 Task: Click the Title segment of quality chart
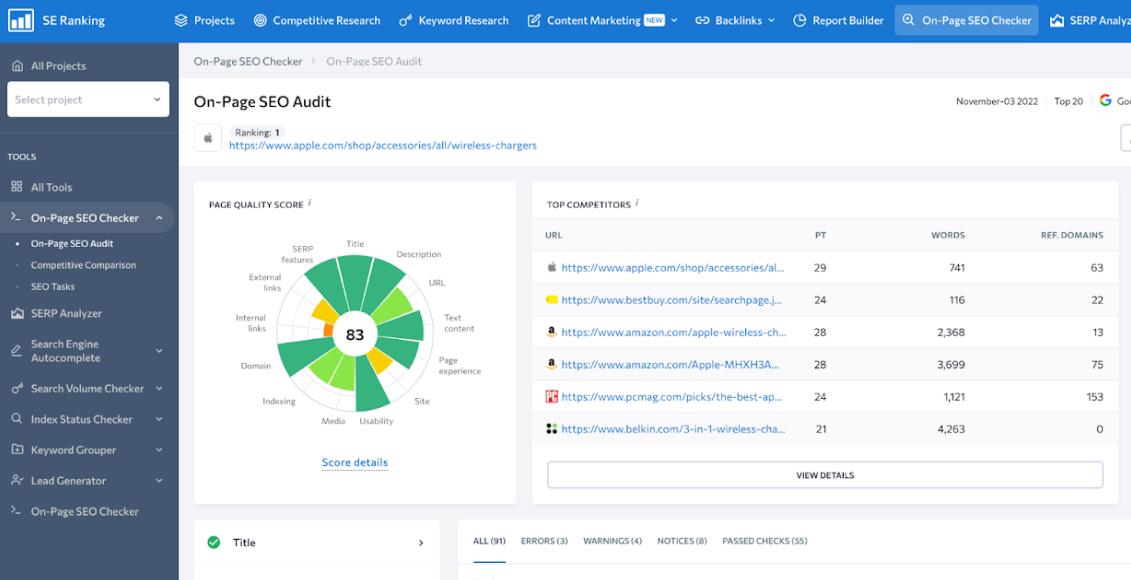[x=356, y=281]
